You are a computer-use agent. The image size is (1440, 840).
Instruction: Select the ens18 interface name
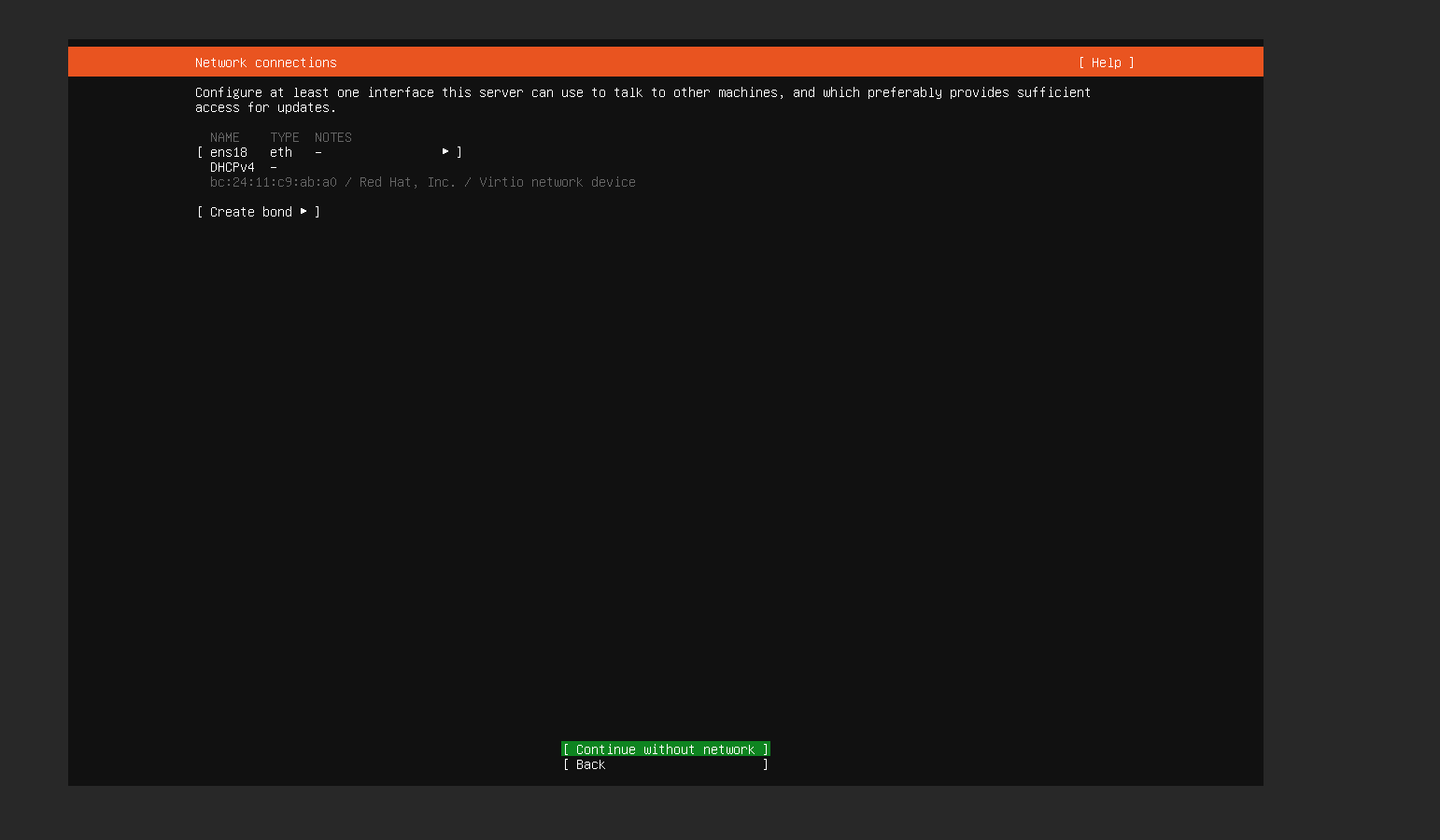(x=229, y=152)
